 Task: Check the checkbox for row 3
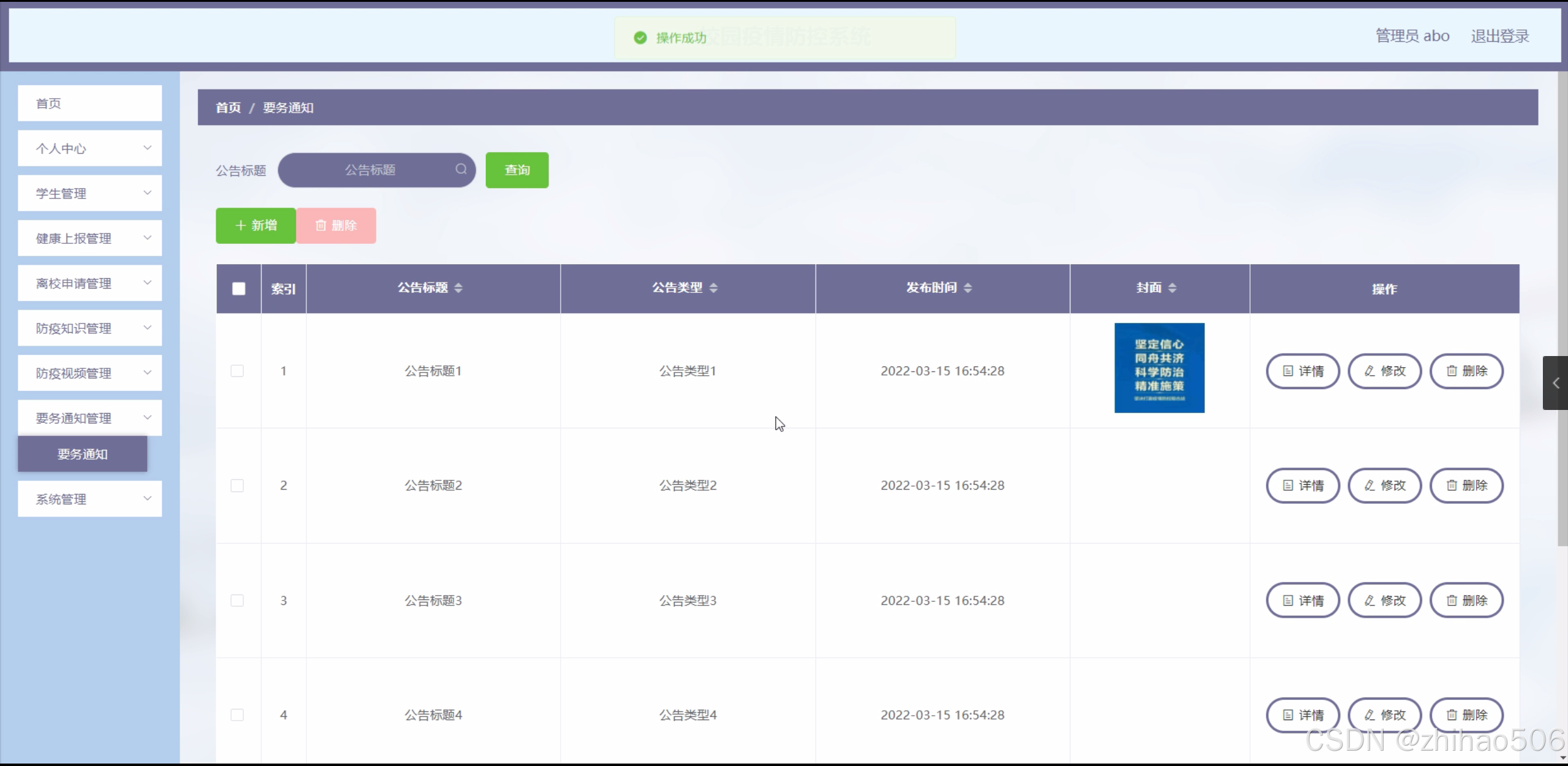[237, 601]
